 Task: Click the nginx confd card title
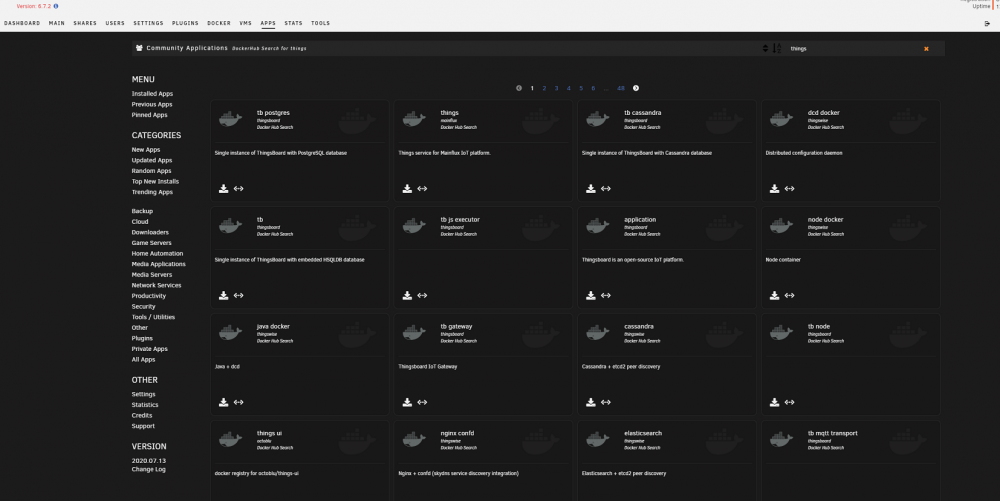click(x=457, y=433)
